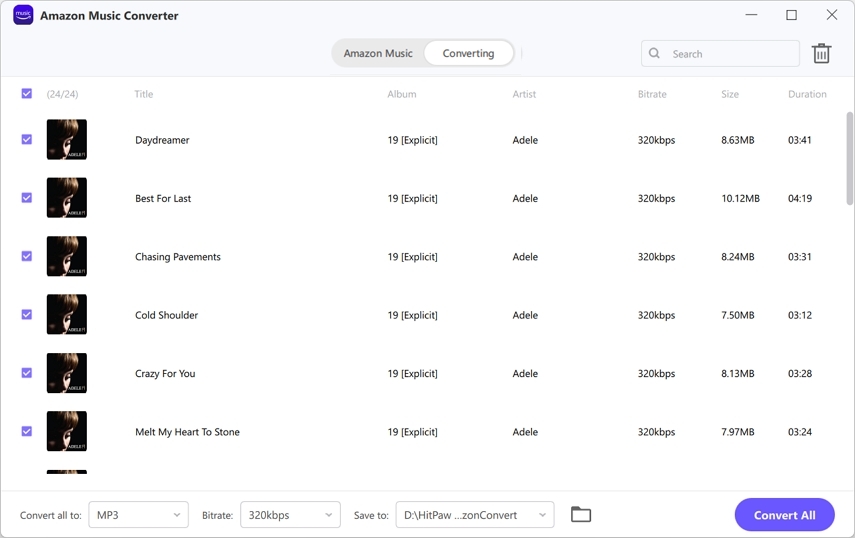Viewport: 855px width, 538px height.
Task: Click the Daydreamer album thumbnail
Action: click(x=67, y=140)
